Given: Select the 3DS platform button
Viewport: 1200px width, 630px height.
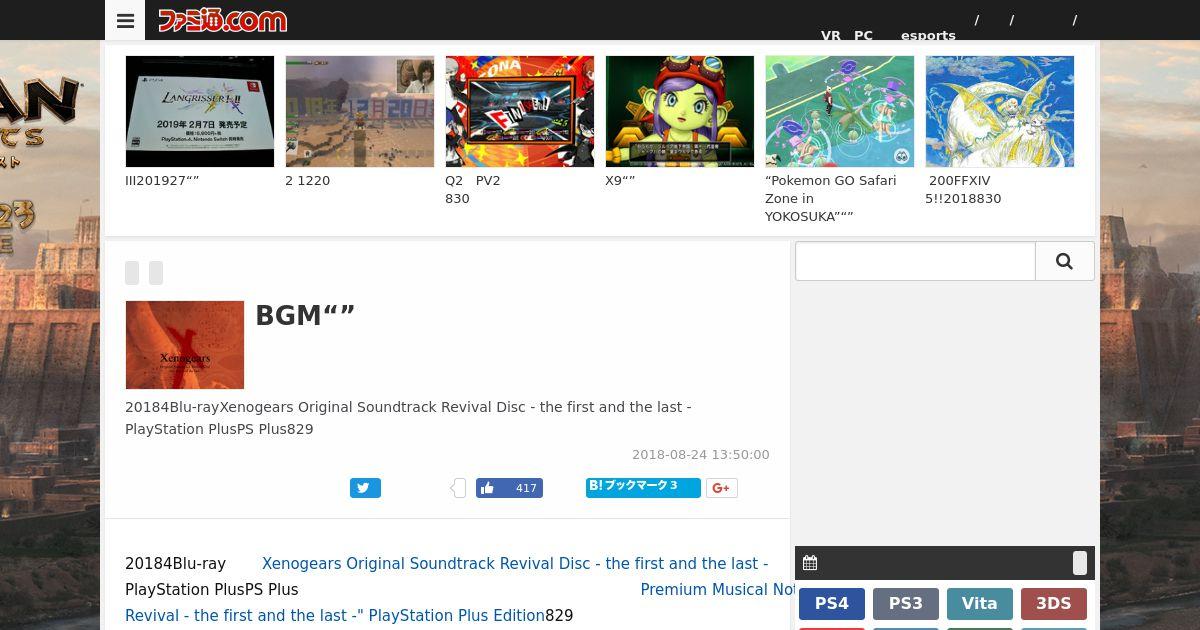Looking at the screenshot, I should coord(1054,604).
